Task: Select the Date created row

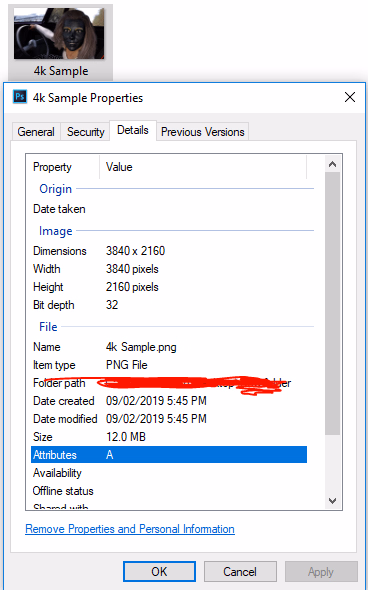Action: 169,401
